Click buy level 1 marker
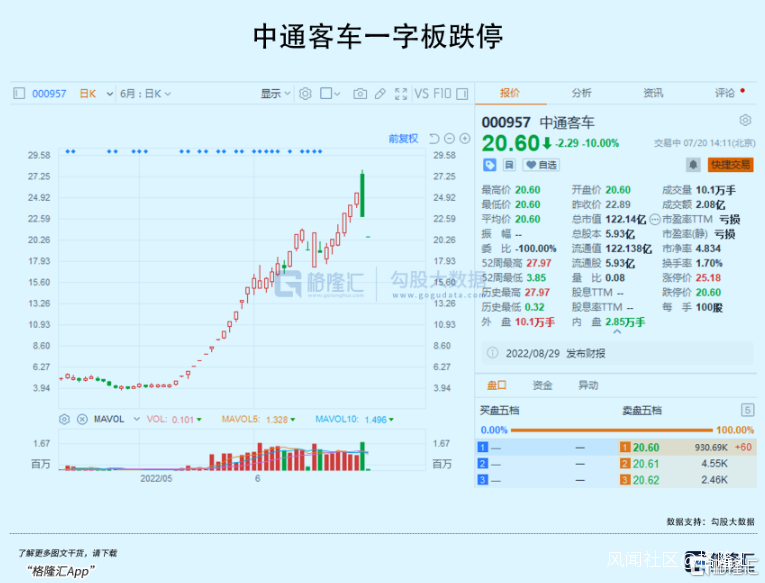Screen dimensions: 765x583 click(x=483, y=447)
